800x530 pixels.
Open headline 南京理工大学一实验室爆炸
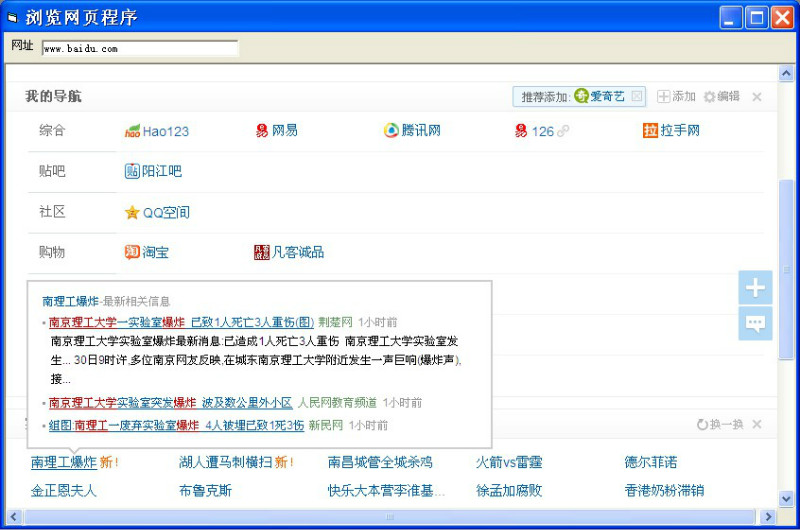[117, 322]
